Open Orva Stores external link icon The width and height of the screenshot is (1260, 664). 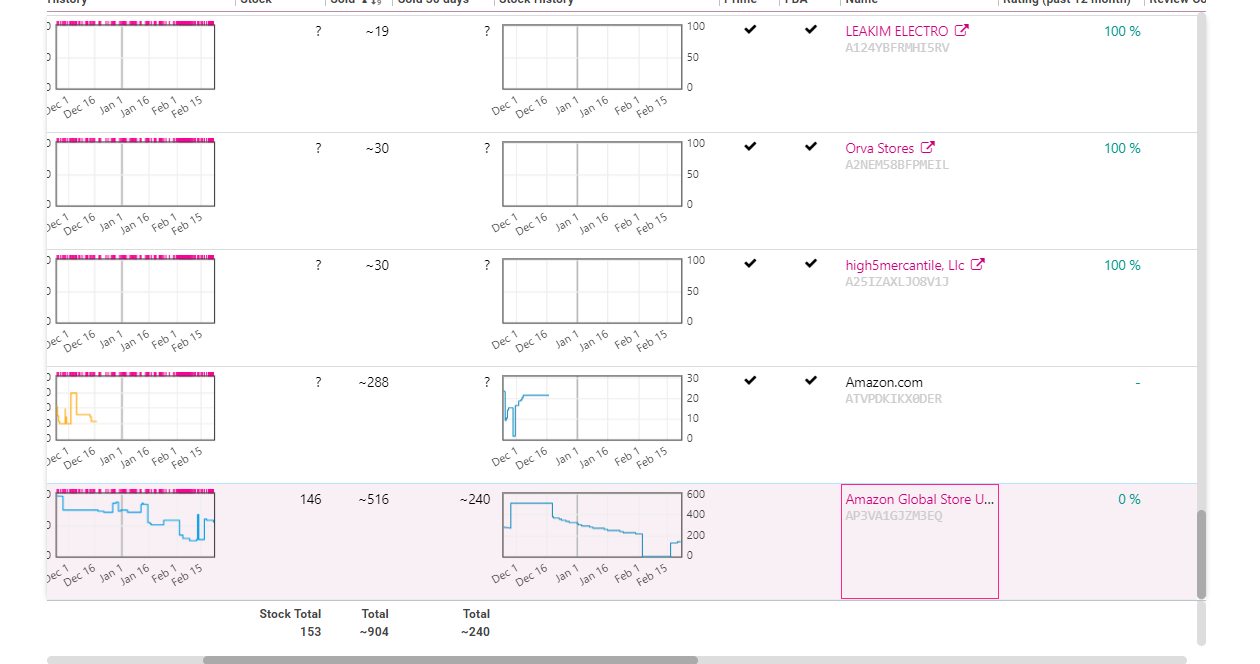(x=928, y=148)
